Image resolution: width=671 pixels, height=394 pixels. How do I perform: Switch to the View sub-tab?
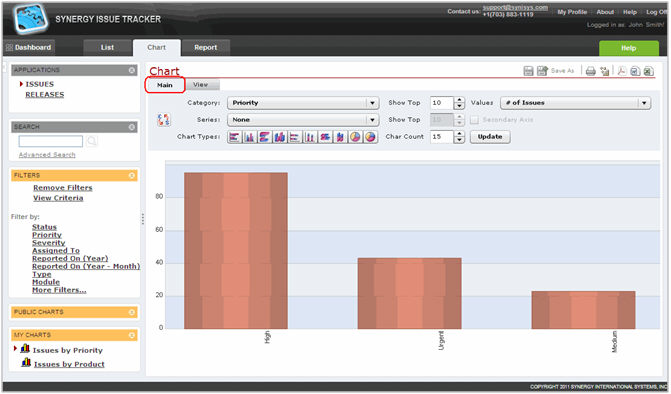(x=200, y=85)
